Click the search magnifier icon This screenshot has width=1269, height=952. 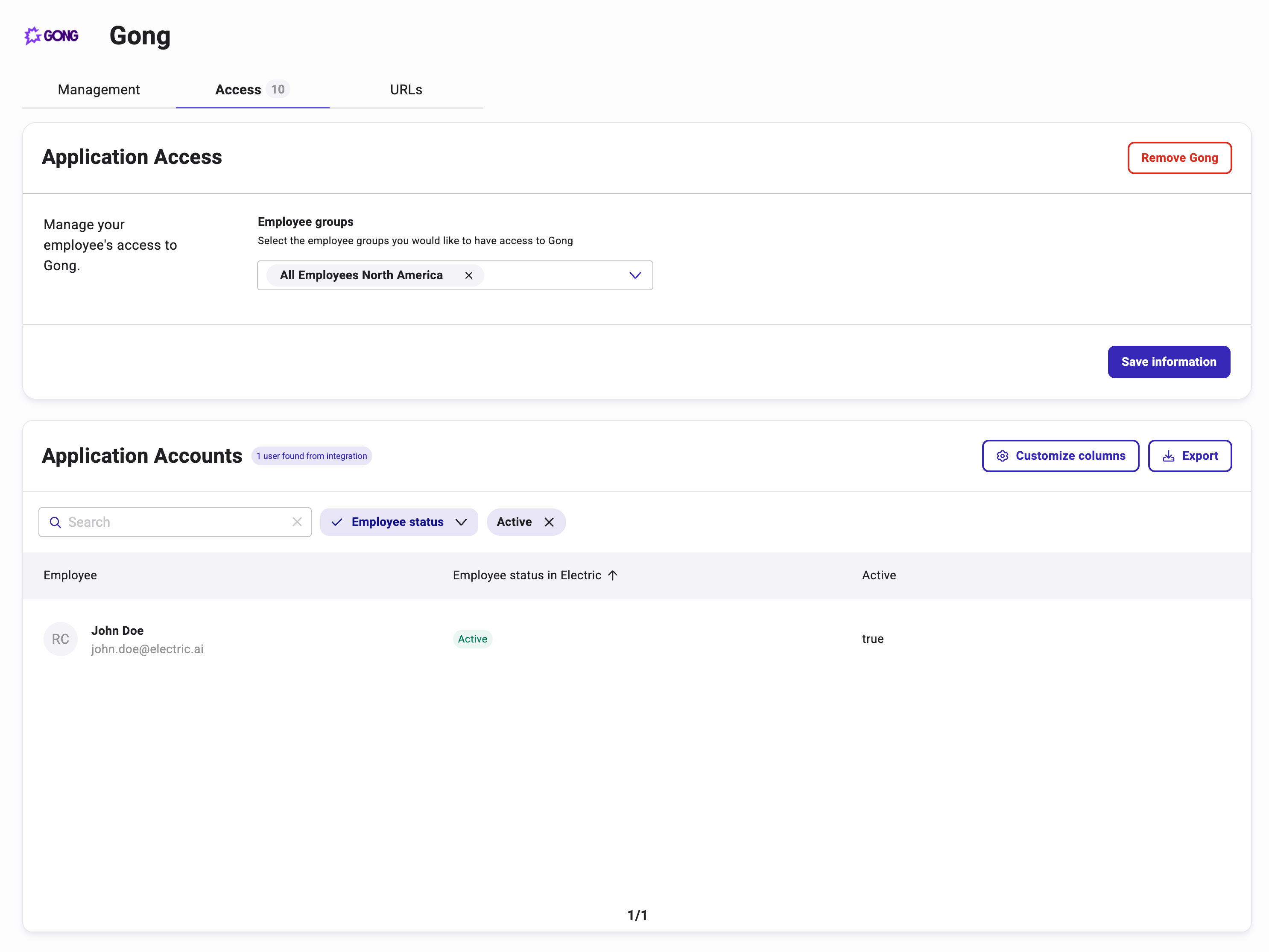(x=56, y=523)
